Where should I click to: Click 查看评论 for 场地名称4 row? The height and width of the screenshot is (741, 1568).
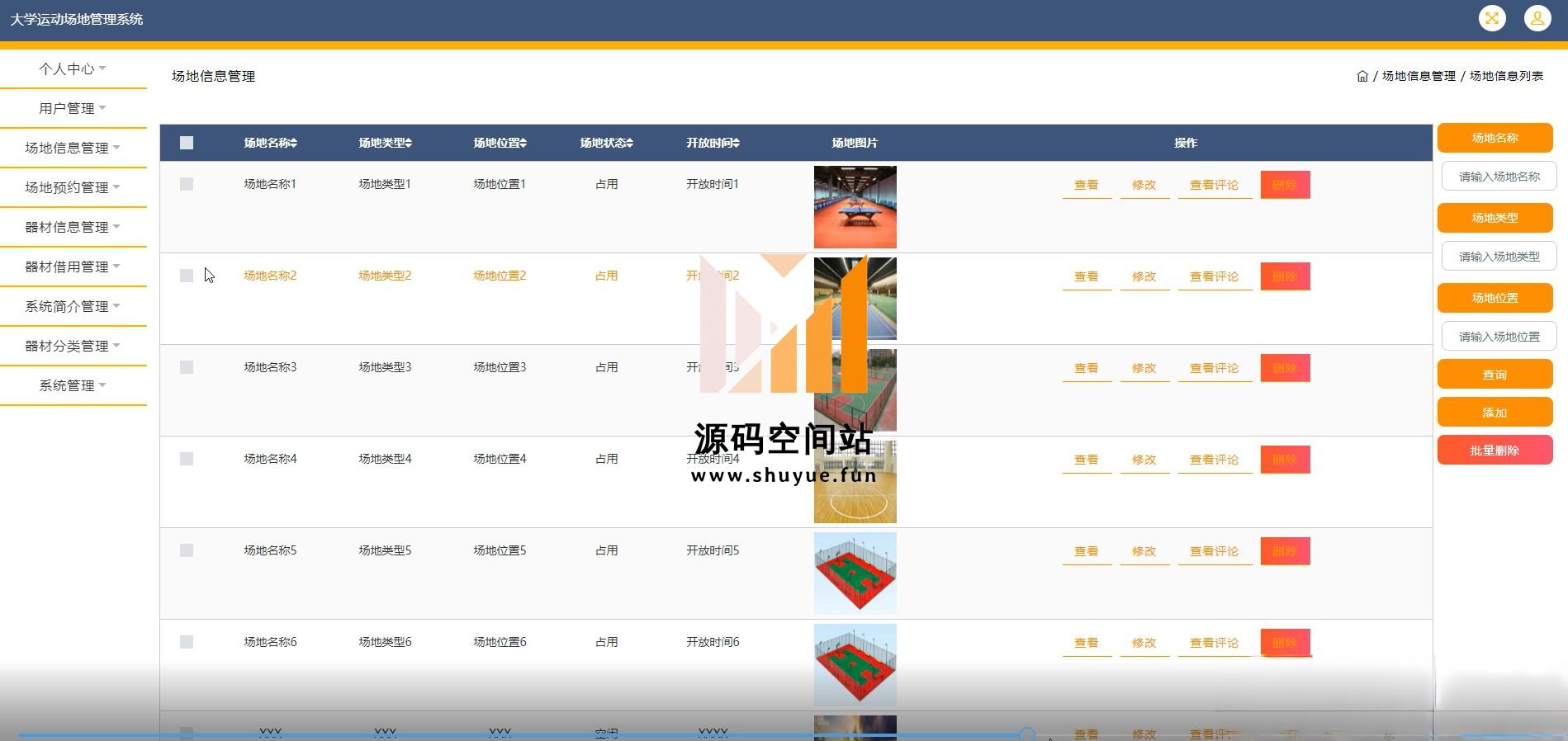tap(1215, 460)
